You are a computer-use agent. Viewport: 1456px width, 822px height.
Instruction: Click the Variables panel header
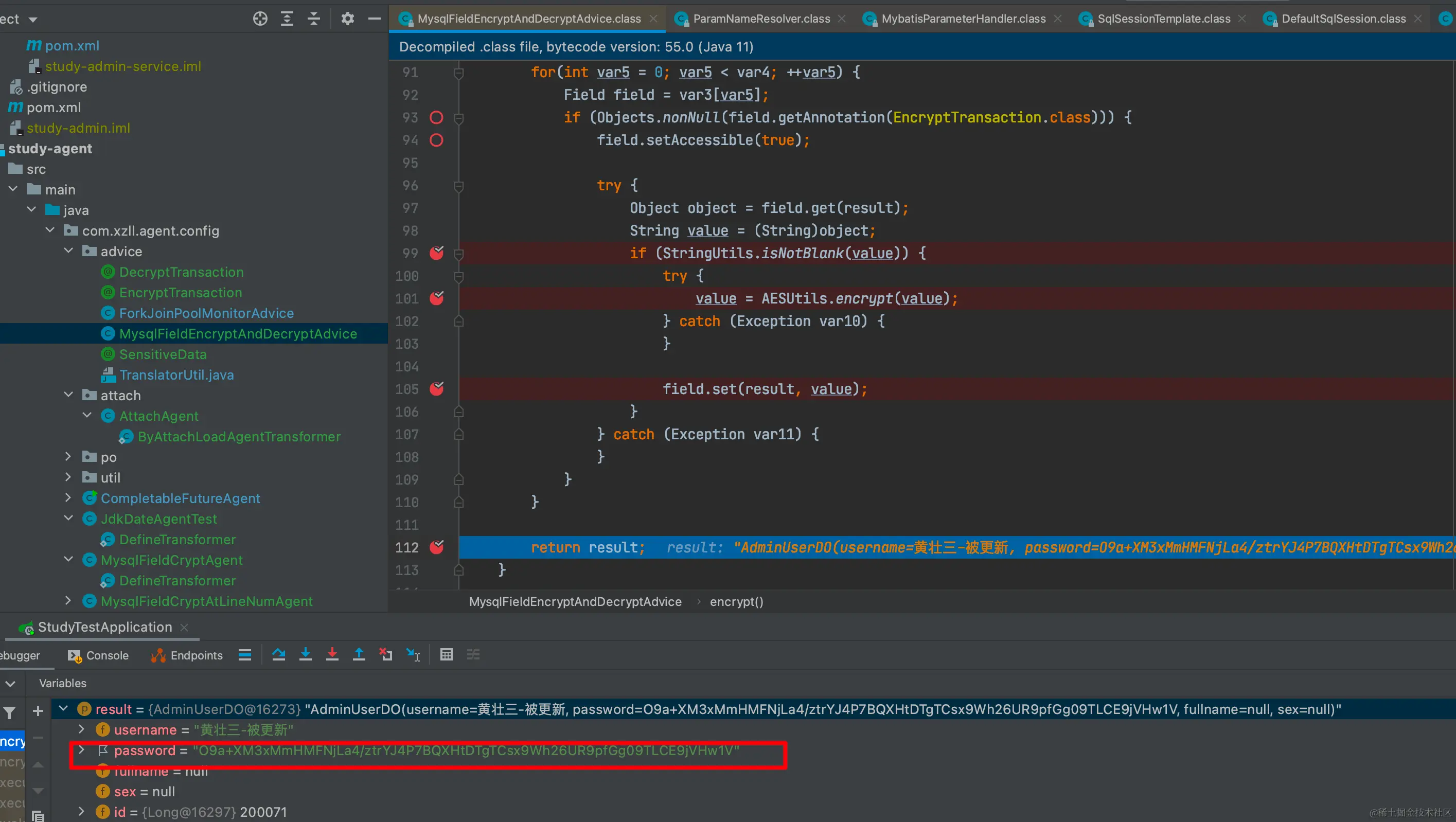click(x=63, y=684)
